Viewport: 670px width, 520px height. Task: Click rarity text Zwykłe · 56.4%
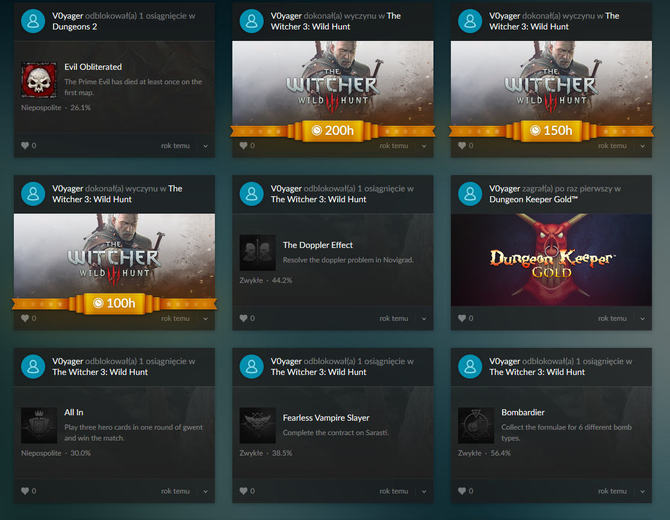click(x=484, y=453)
